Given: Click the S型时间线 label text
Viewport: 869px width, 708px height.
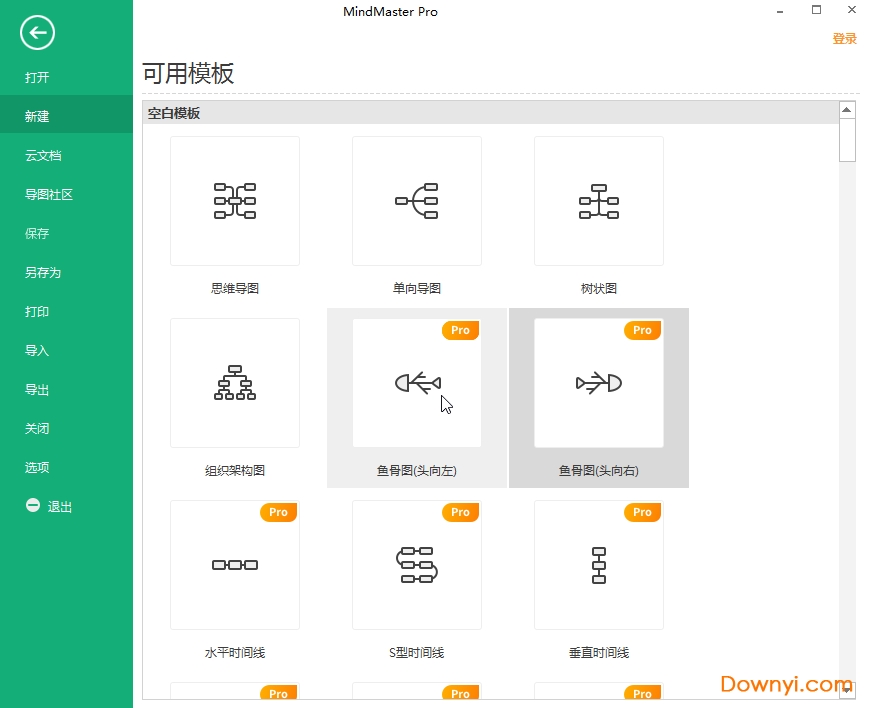Looking at the screenshot, I should pos(417,653).
